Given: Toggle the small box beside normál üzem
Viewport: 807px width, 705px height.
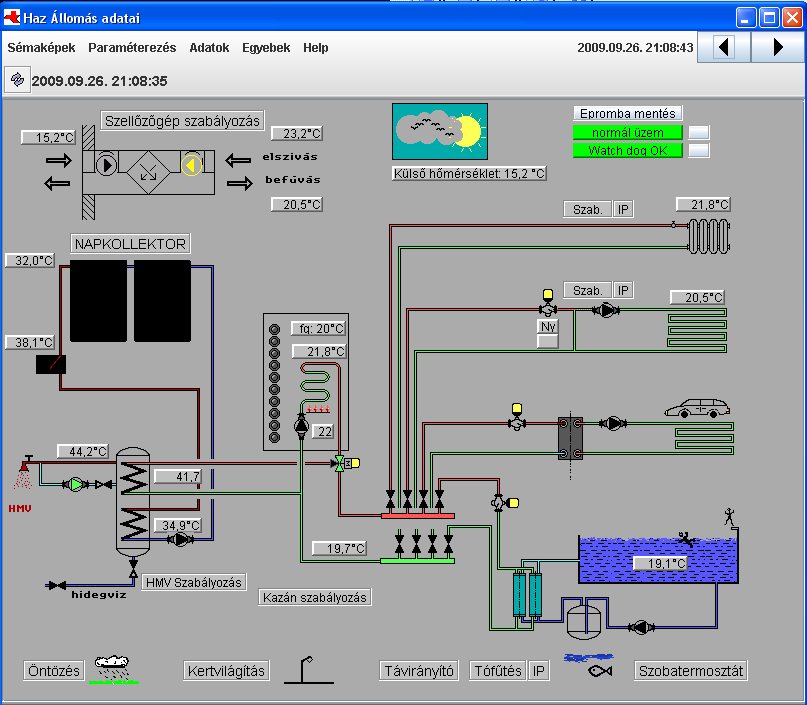Looking at the screenshot, I should [699, 132].
